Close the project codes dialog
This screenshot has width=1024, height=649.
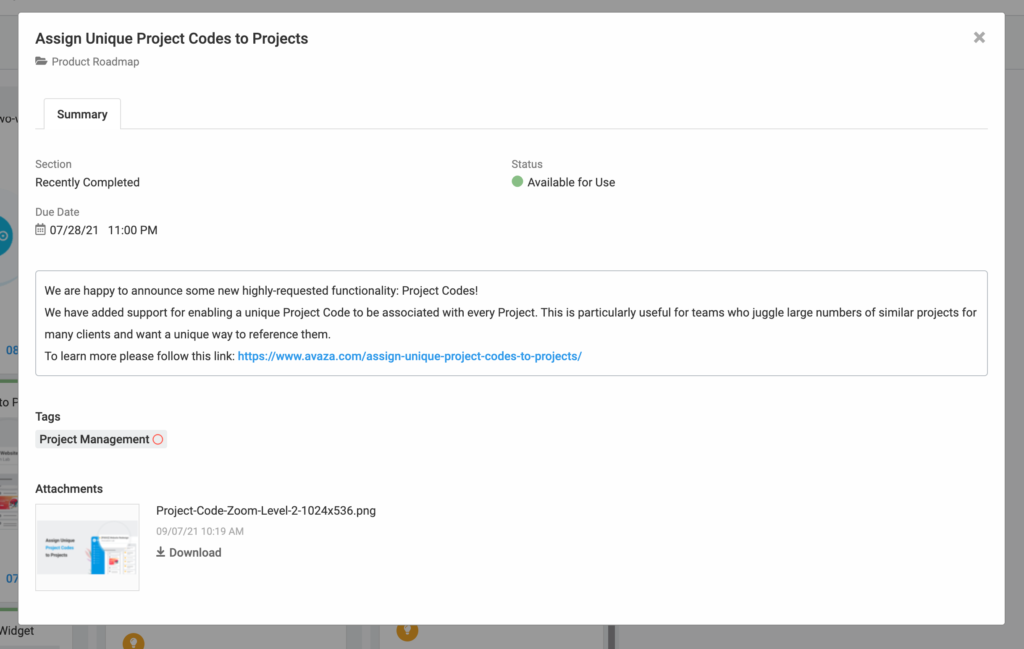[979, 38]
